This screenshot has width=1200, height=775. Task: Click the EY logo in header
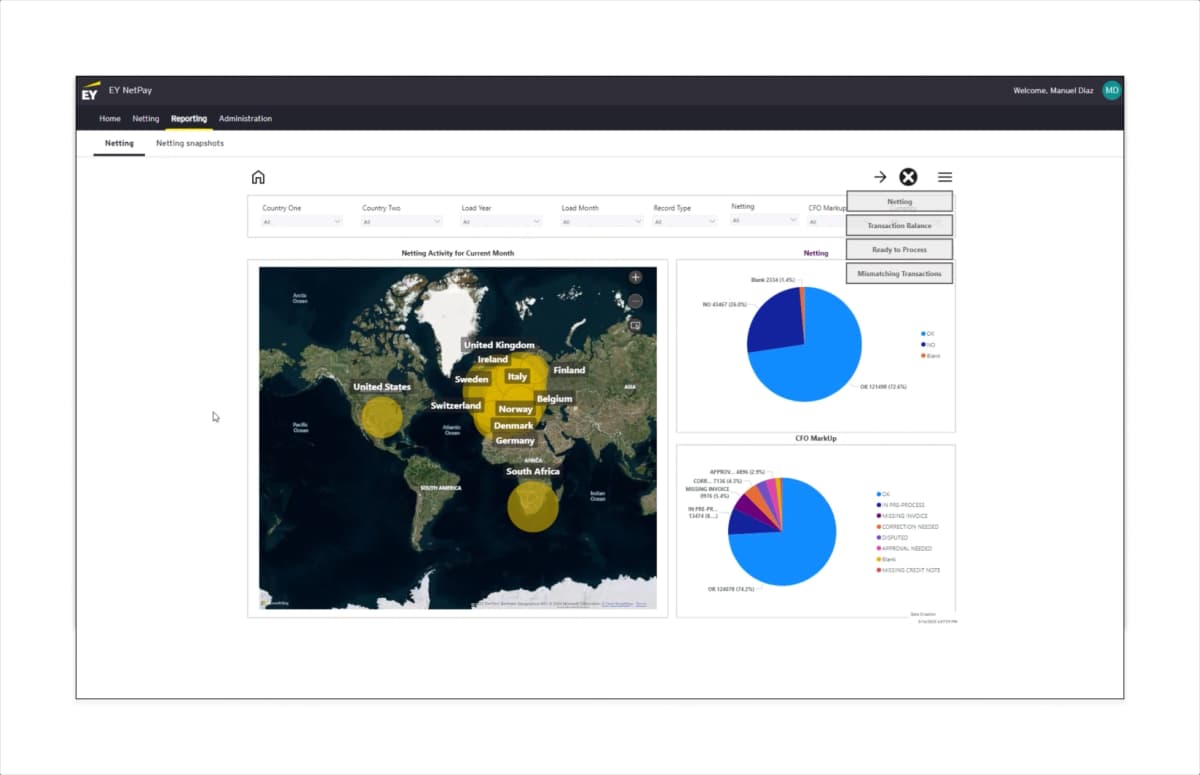tap(90, 91)
